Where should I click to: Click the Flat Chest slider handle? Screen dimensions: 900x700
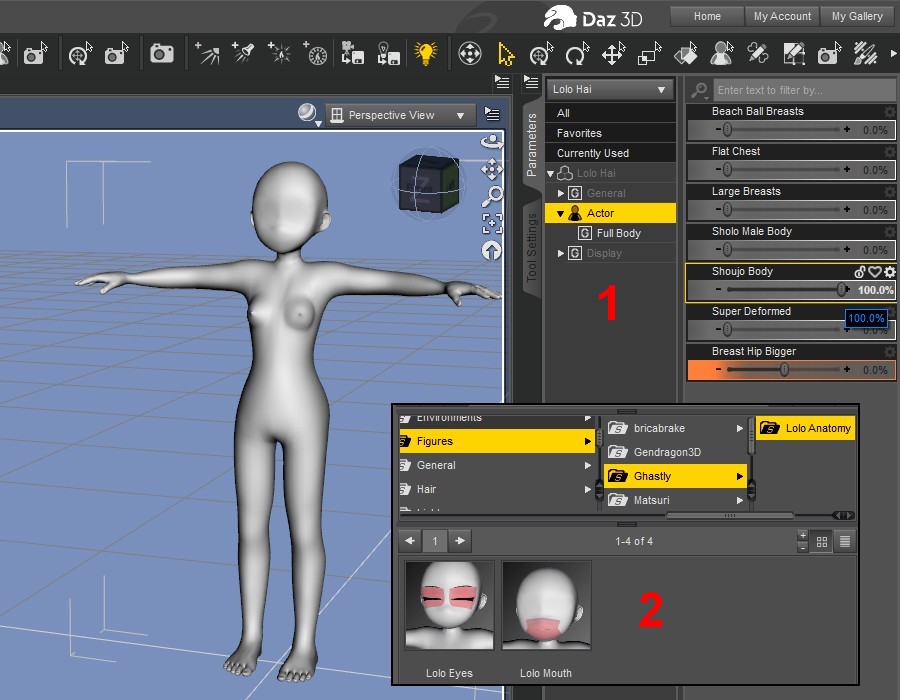point(727,170)
